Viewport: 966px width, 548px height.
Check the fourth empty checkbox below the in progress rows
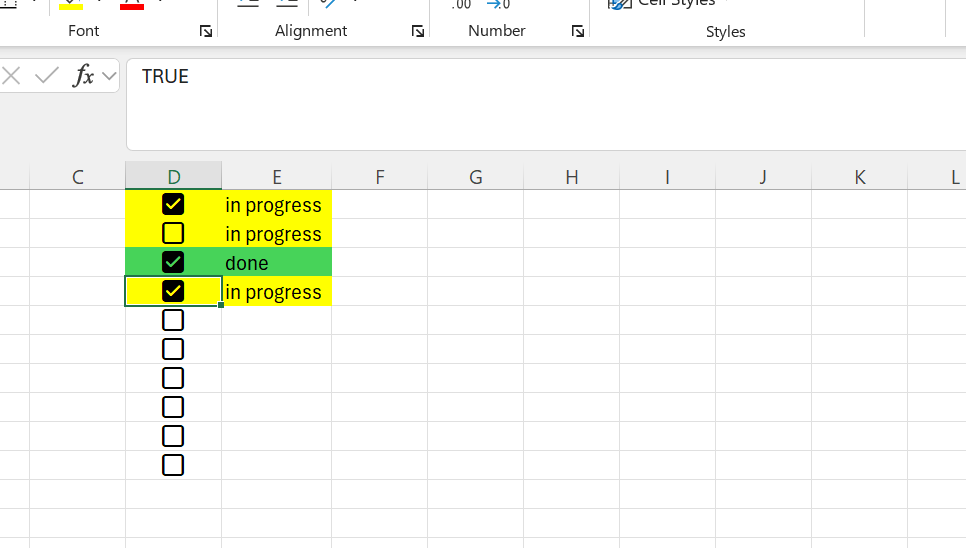[173, 407]
